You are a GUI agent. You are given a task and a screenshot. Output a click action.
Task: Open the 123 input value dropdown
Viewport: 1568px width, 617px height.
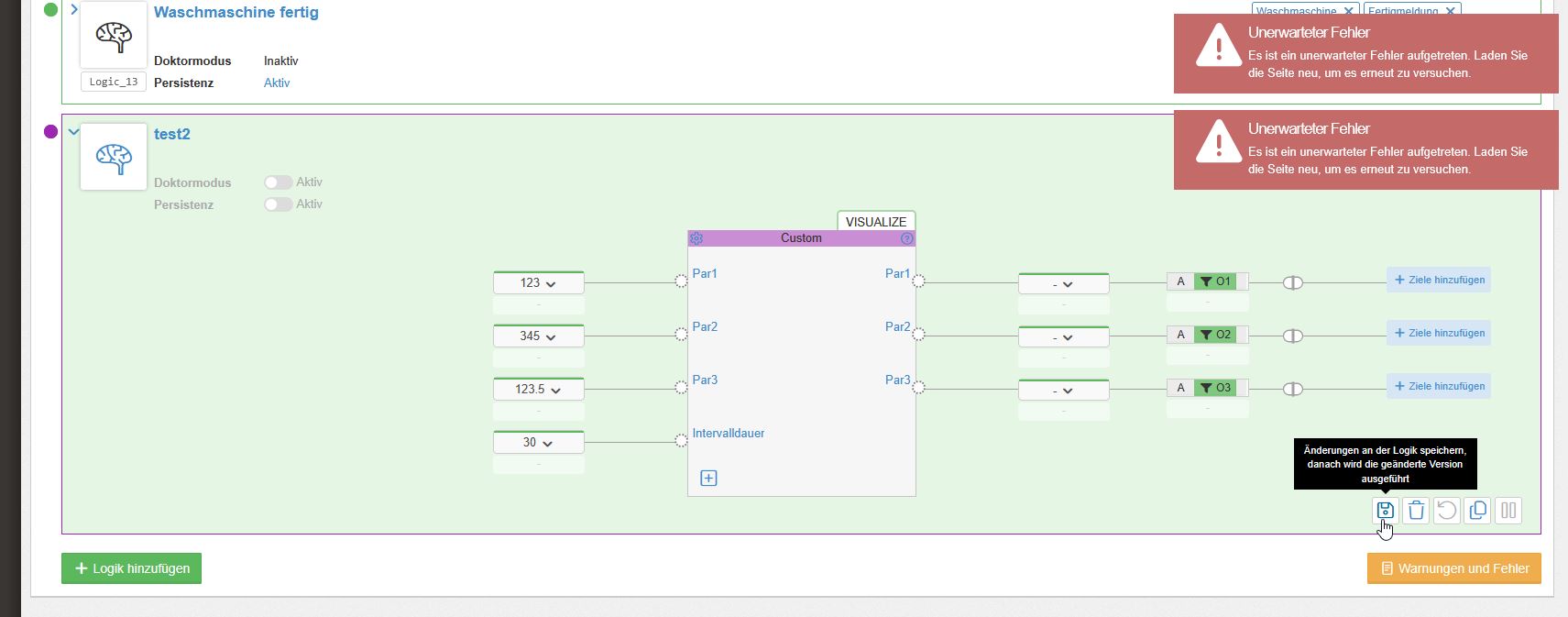[538, 283]
